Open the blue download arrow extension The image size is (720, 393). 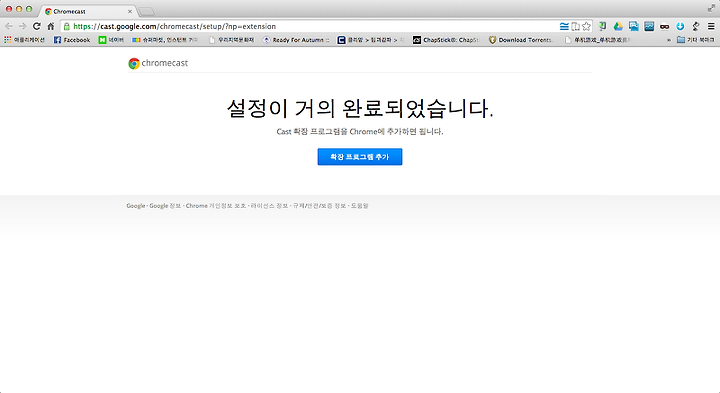680,26
